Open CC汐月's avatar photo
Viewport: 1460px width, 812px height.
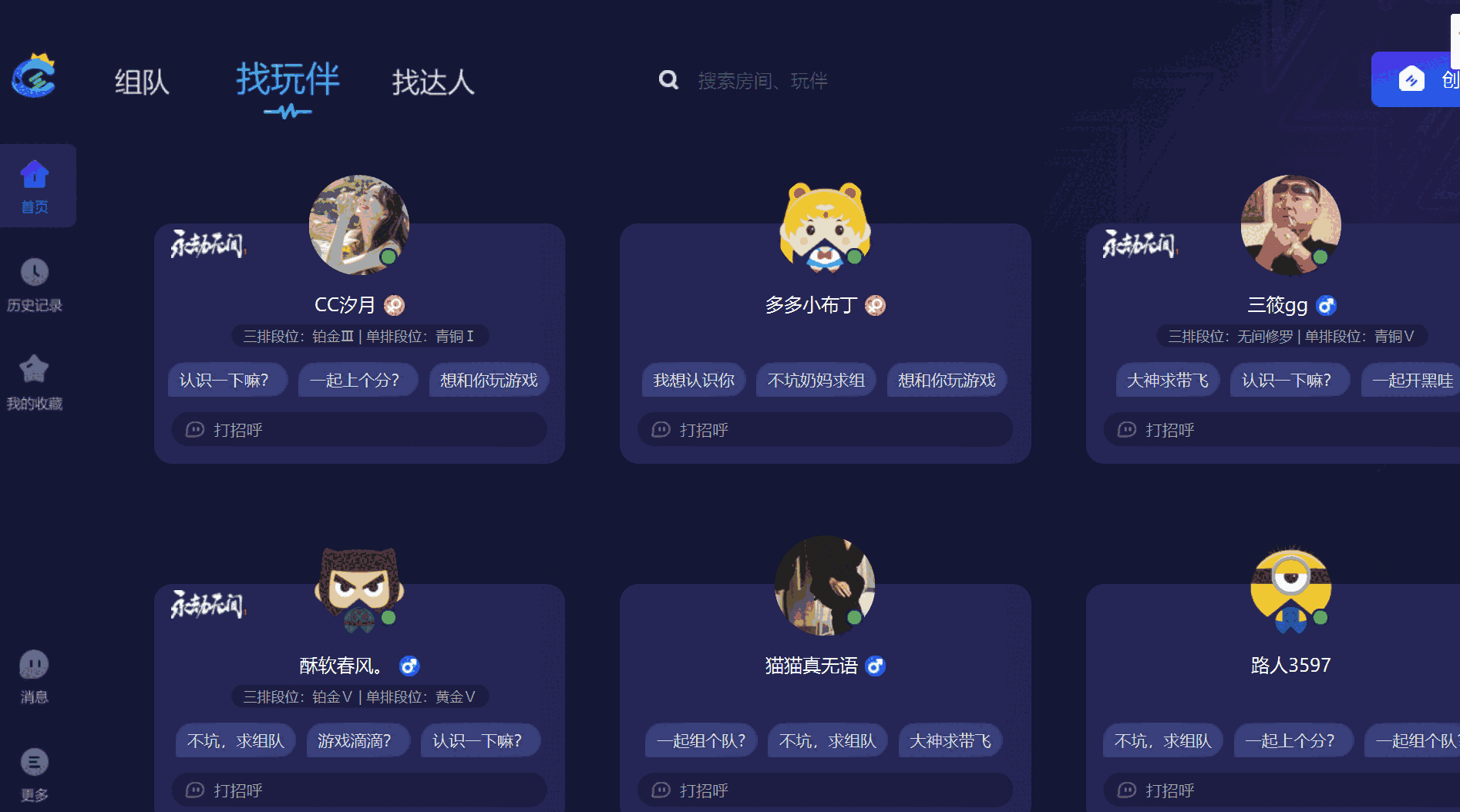click(359, 225)
